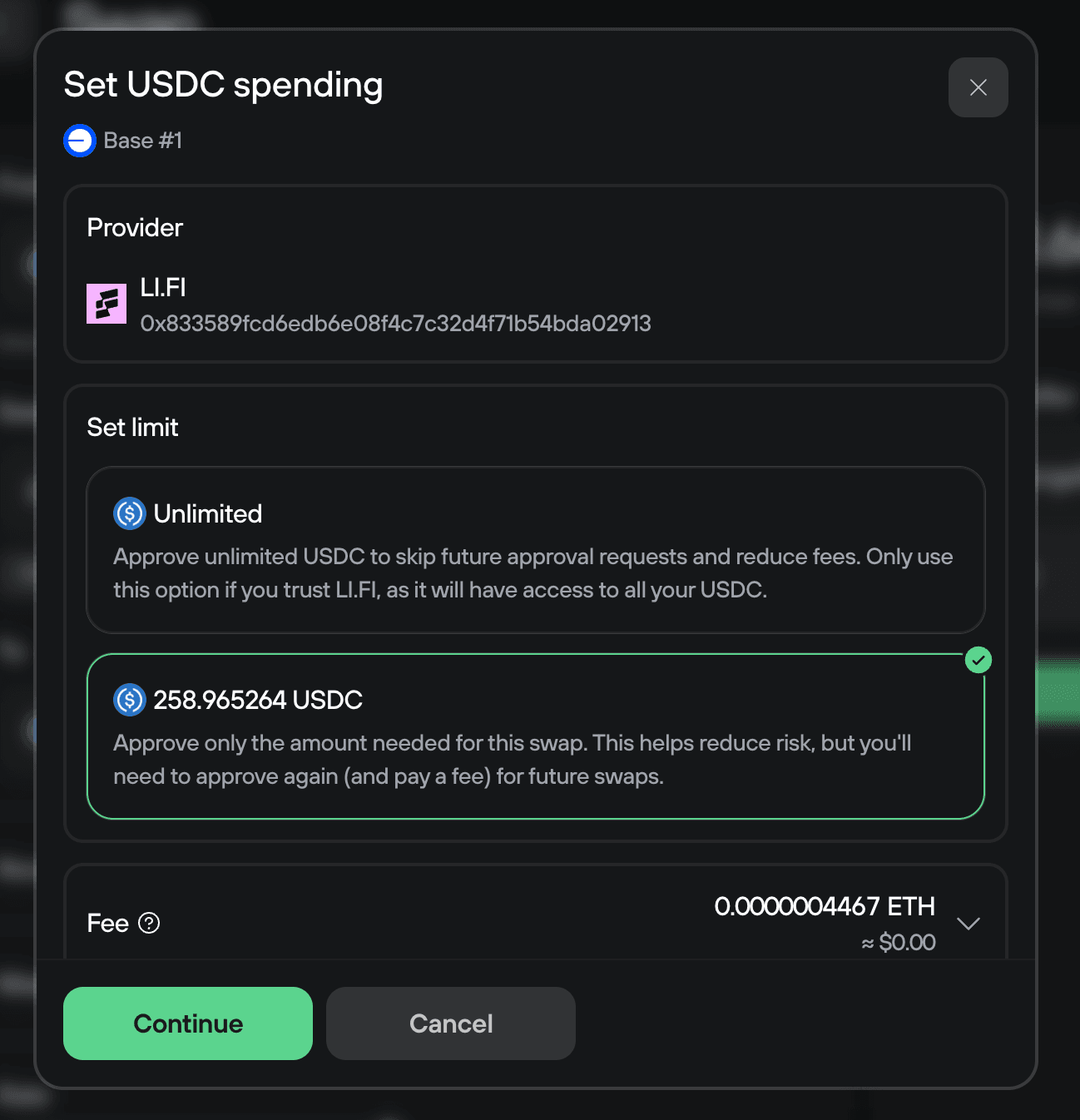Viewport: 1080px width, 1120px height.
Task: Click the dollar symbol icon in Unlimited card
Action: 129,513
